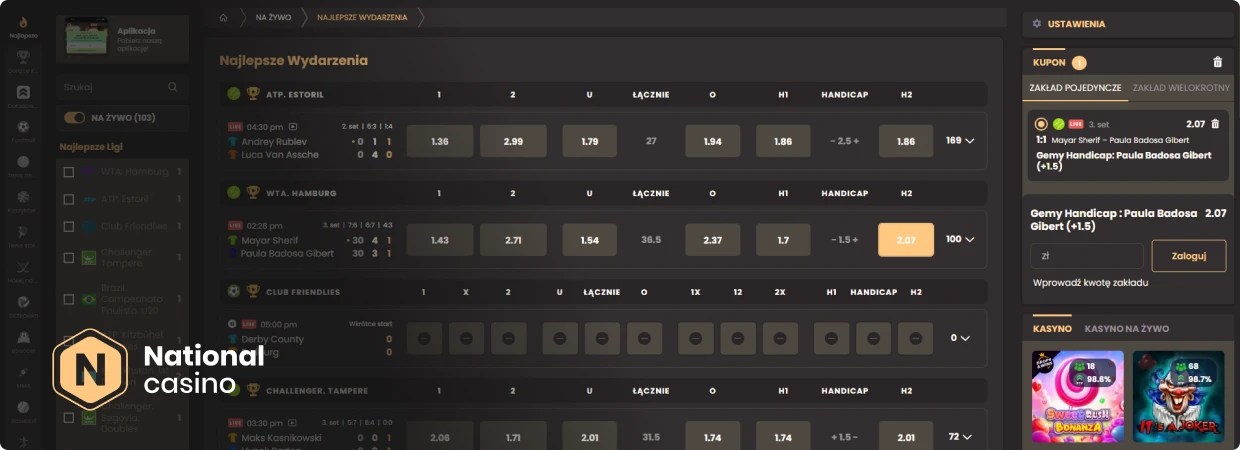1240x450 pixels.
Task: Bet on Mayar Sherif at odds 1.43
Action: [x=439, y=239]
